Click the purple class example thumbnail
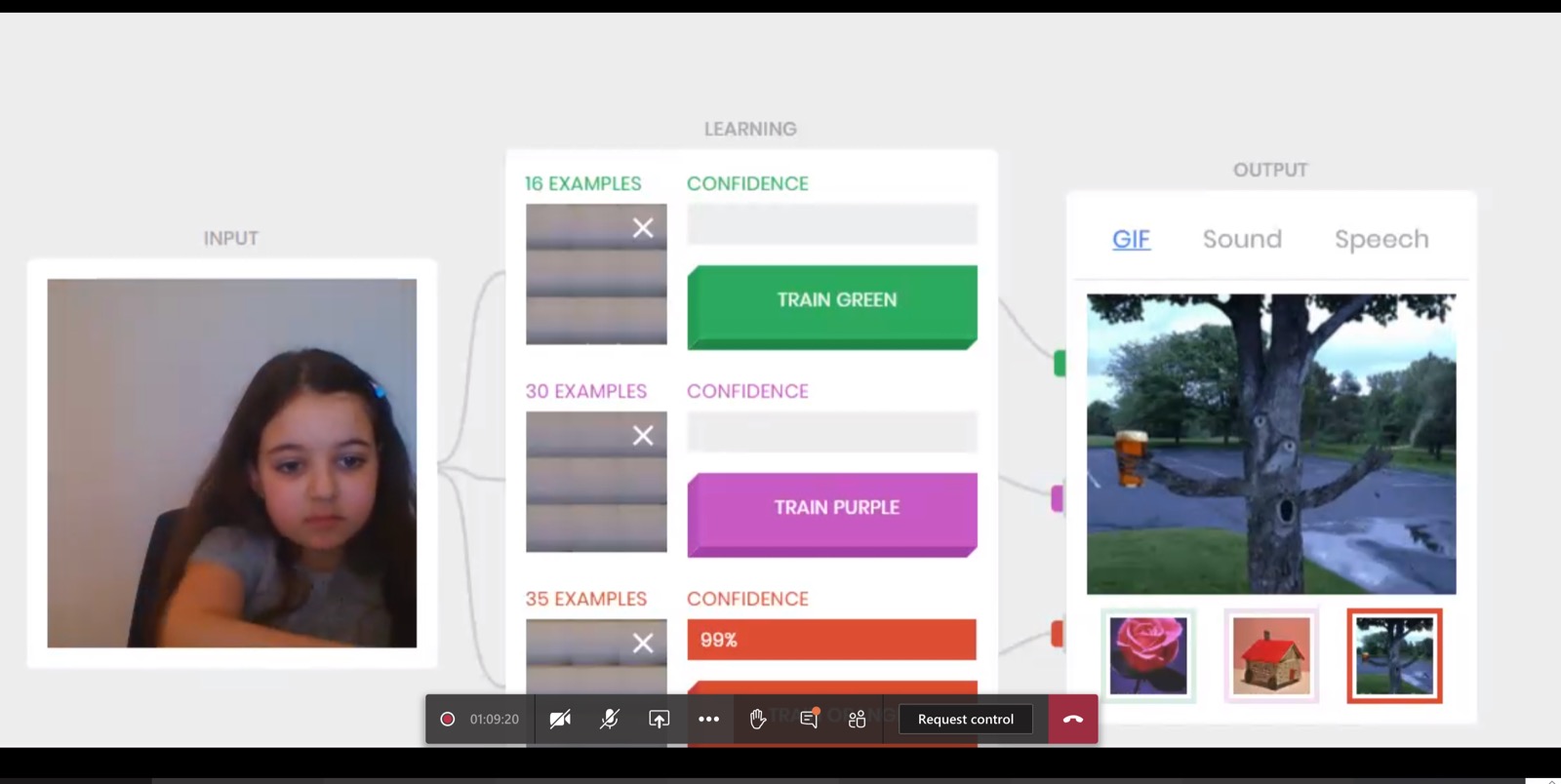 (x=596, y=482)
